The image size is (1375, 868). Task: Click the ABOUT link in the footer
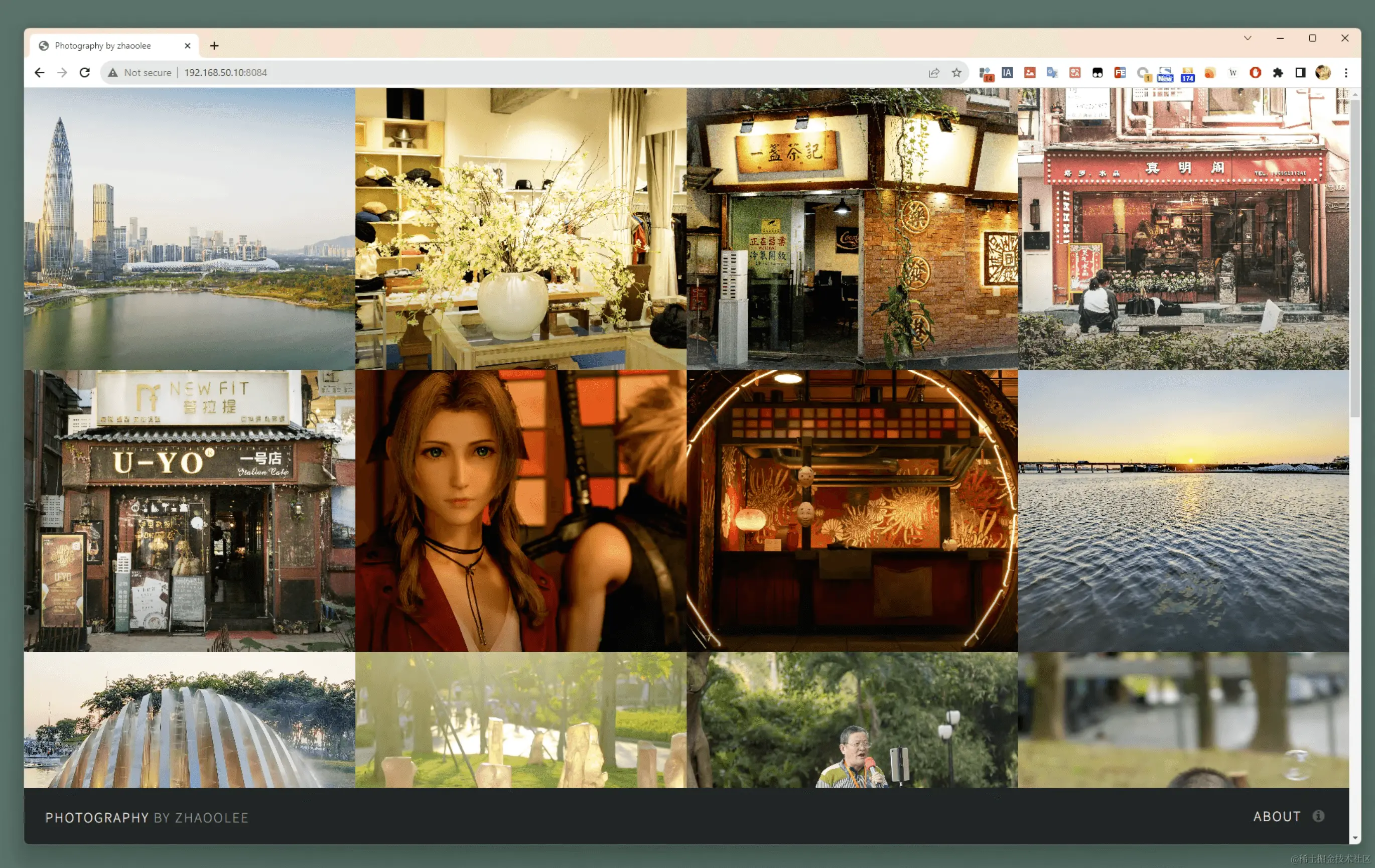click(1277, 817)
